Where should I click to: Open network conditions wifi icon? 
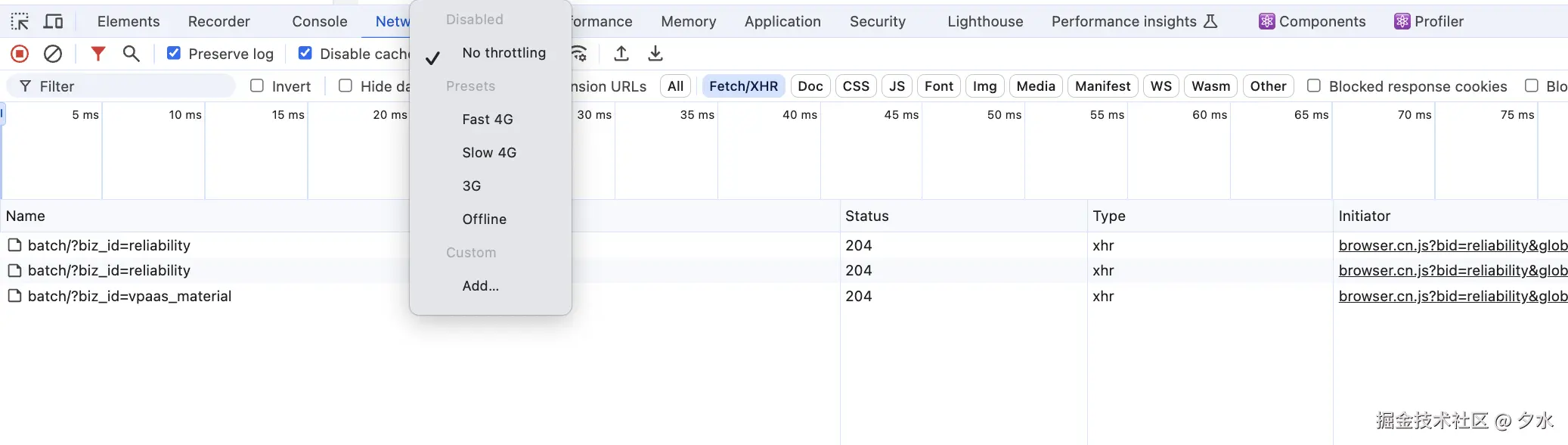pos(579,54)
